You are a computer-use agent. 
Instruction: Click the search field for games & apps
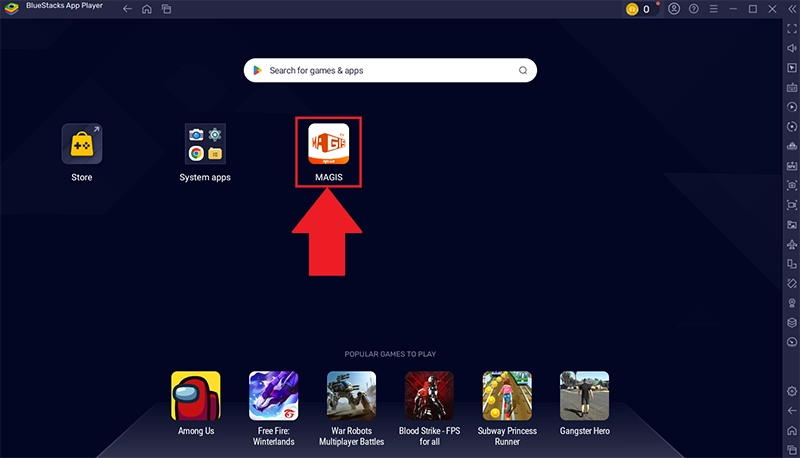click(390, 70)
